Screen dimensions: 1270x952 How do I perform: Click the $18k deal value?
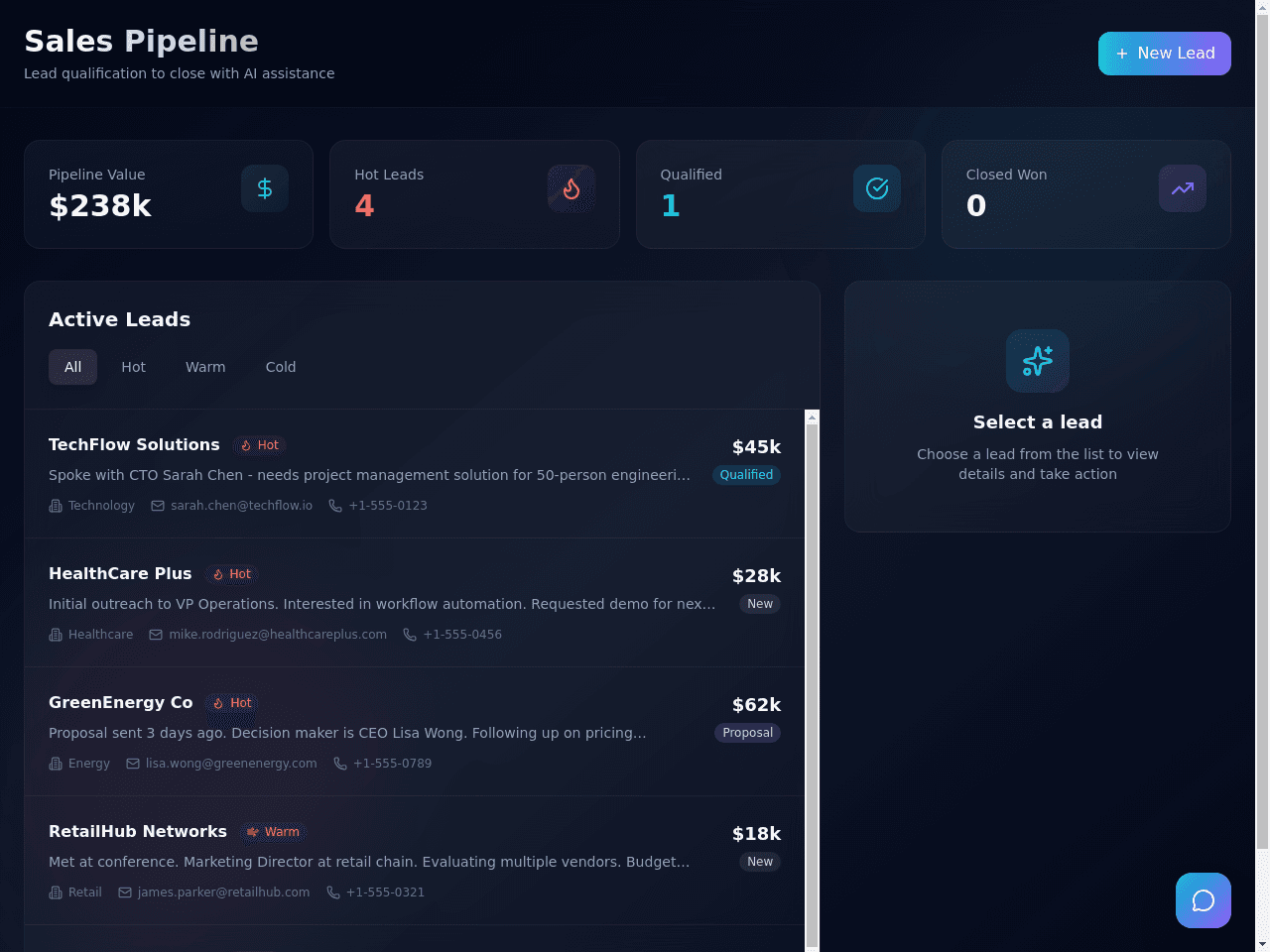(756, 834)
